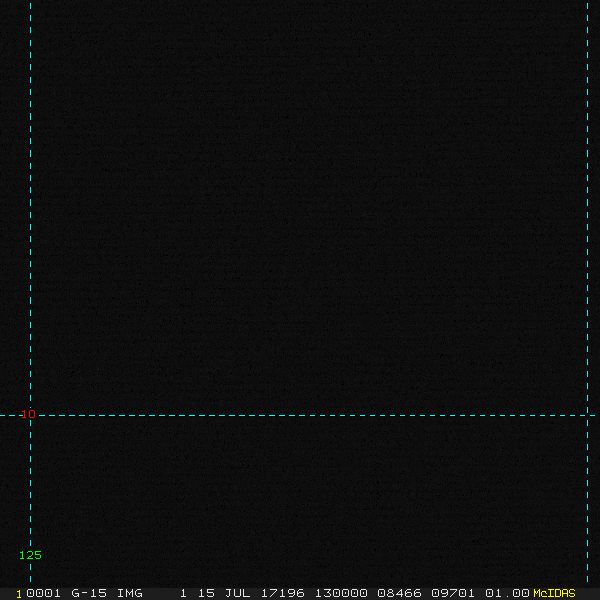The width and height of the screenshot is (600, 600).
Task: Select the IMG text in status bar
Action: [130, 593]
